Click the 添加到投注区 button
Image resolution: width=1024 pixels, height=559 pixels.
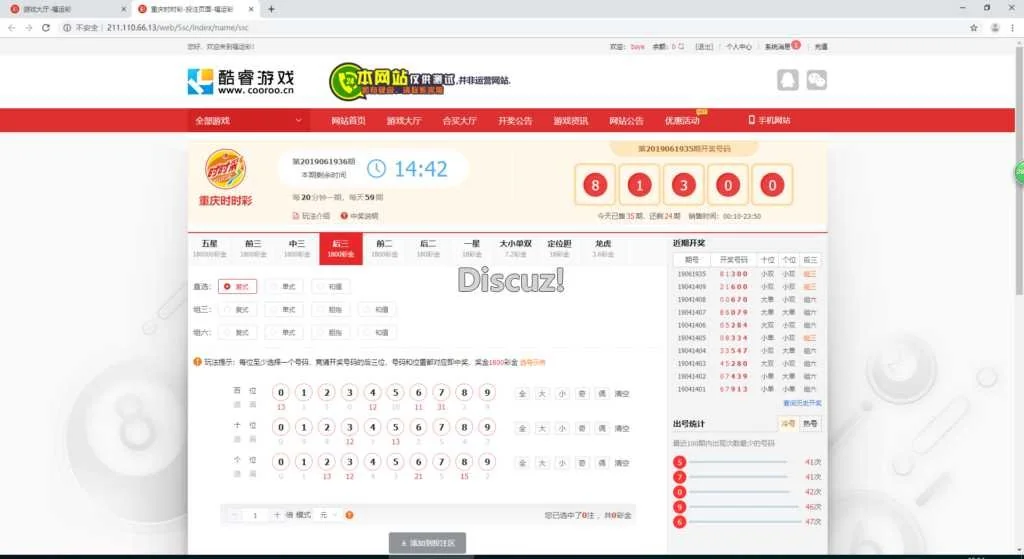tap(427, 543)
